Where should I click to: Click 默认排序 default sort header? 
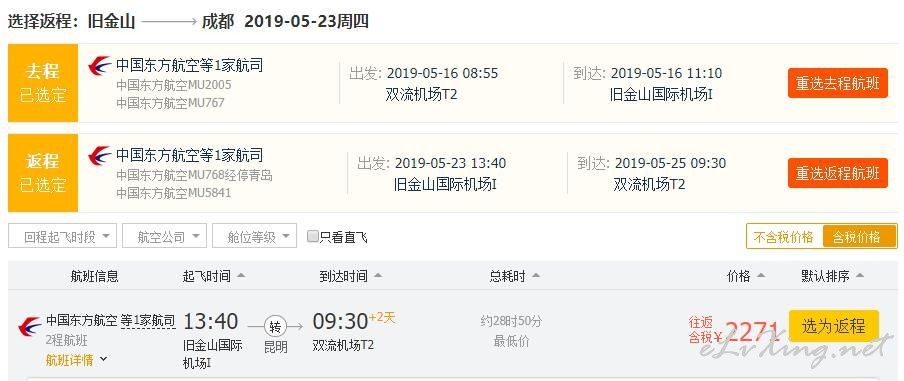click(x=833, y=276)
